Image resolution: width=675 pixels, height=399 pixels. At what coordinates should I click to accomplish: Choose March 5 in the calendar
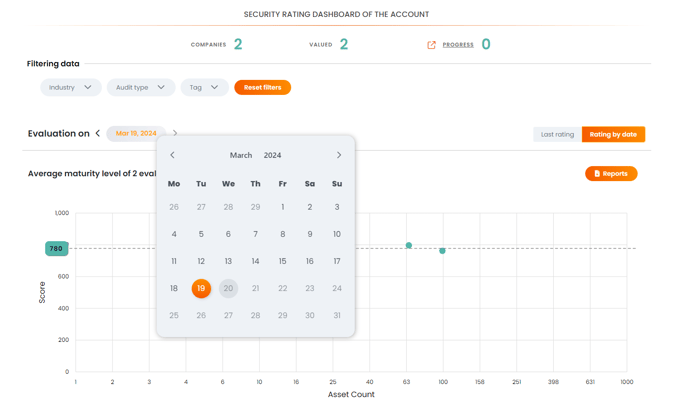point(201,234)
